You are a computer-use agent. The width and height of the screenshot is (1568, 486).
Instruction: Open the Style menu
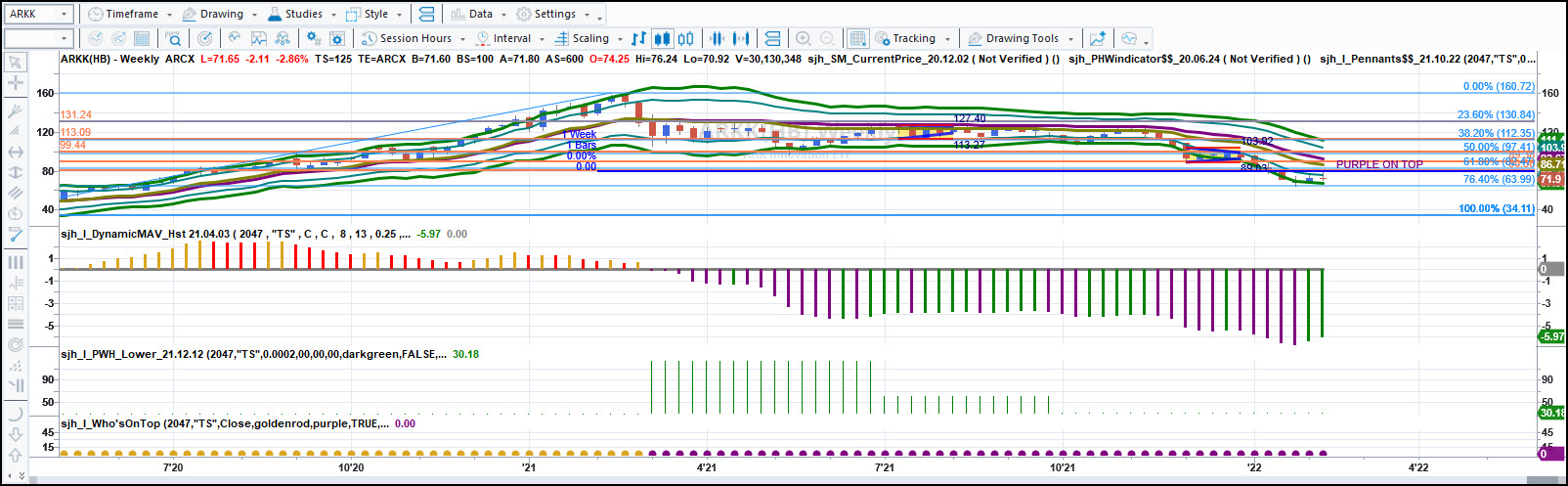(x=374, y=14)
